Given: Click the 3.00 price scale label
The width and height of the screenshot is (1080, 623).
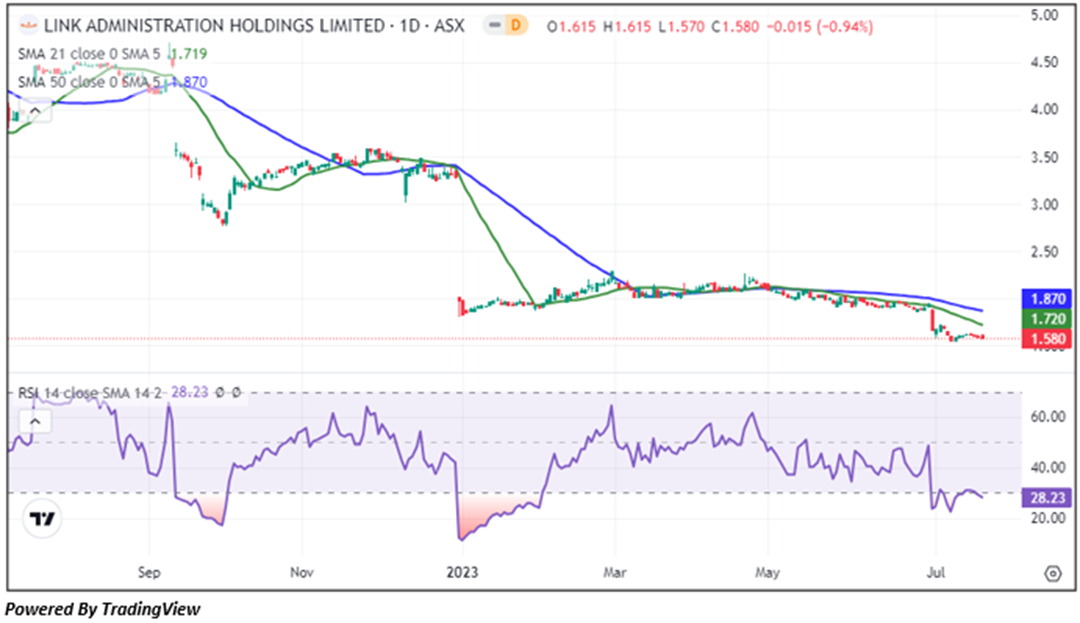Looking at the screenshot, I should [1045, 205].
